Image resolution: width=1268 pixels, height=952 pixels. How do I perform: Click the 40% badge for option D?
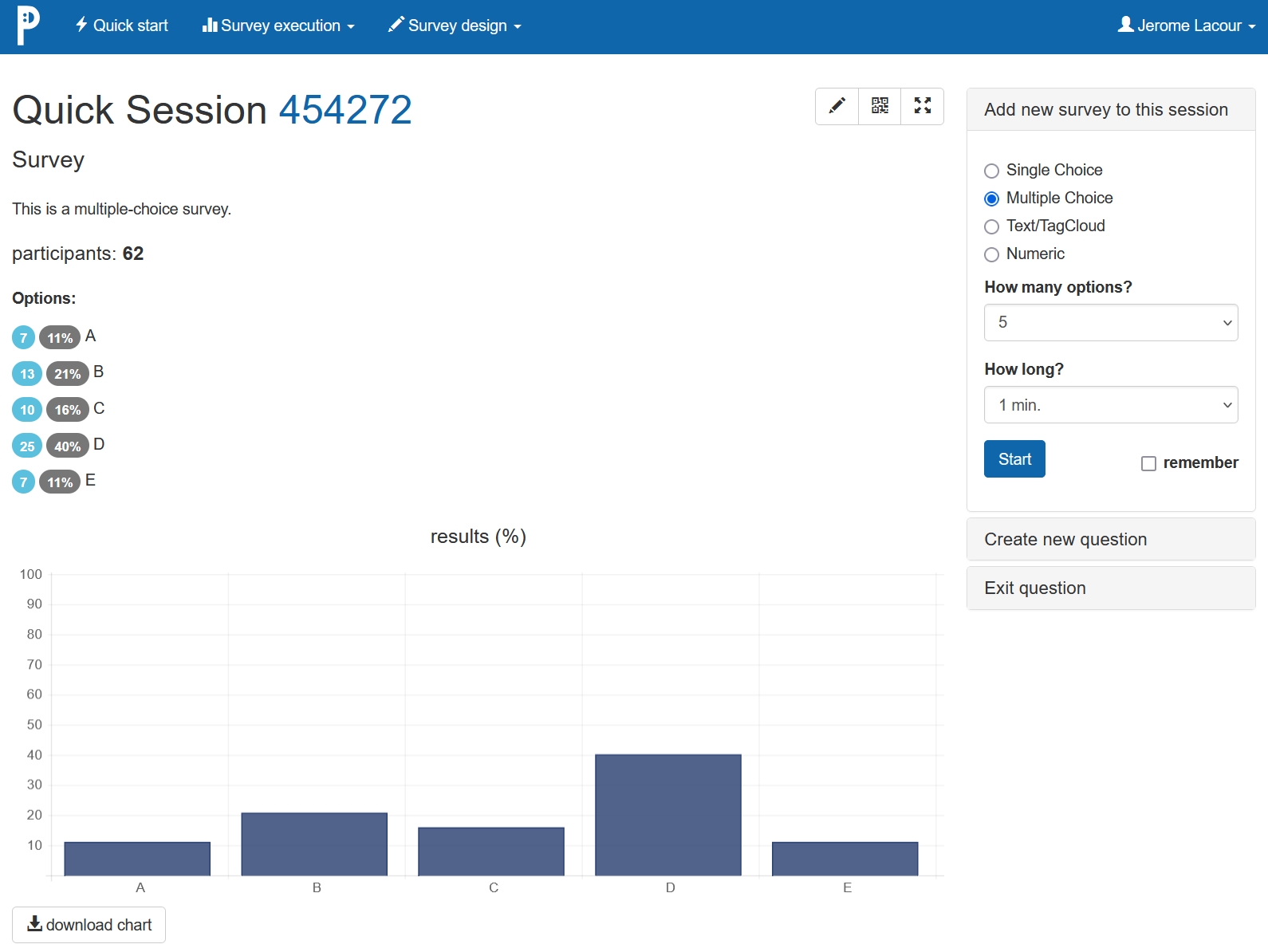coord(67,446)
